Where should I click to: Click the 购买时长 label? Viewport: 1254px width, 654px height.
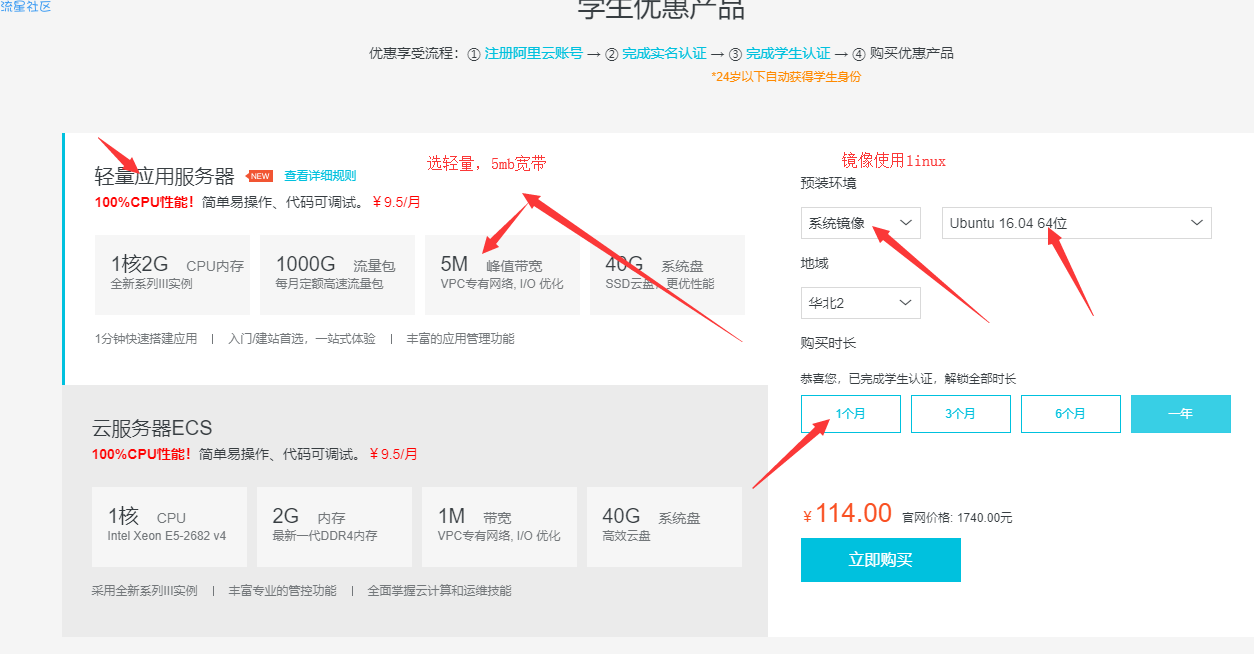click(828, 343)
